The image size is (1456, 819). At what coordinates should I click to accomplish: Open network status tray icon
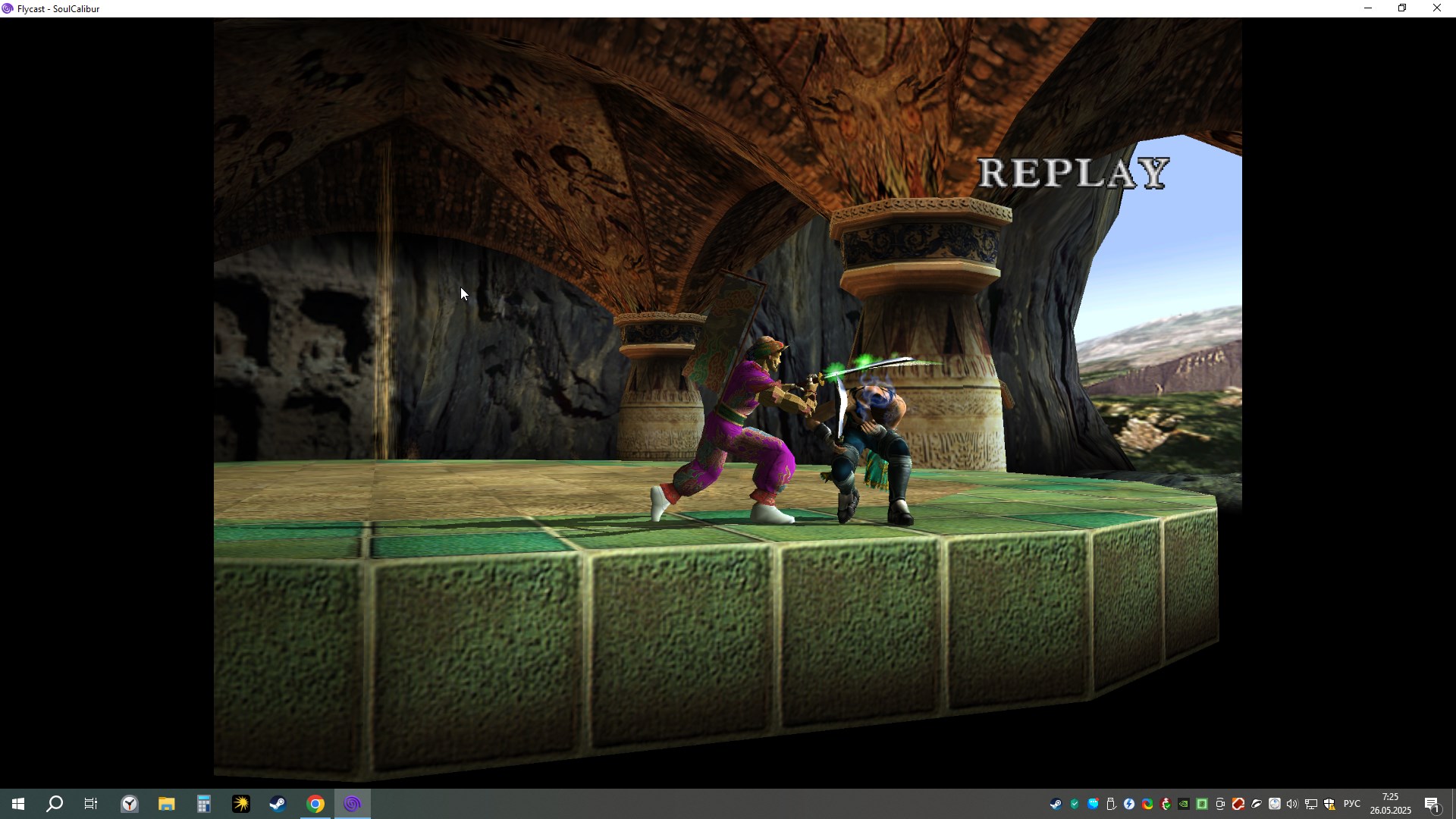(1311, 804)
